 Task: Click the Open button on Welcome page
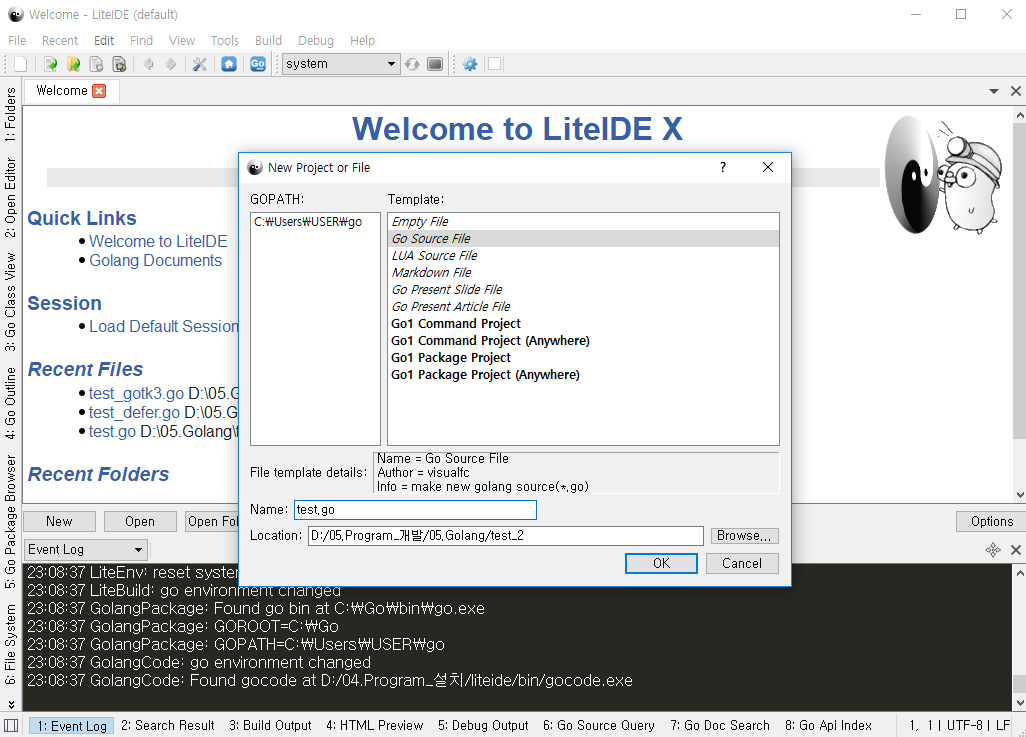140,521
